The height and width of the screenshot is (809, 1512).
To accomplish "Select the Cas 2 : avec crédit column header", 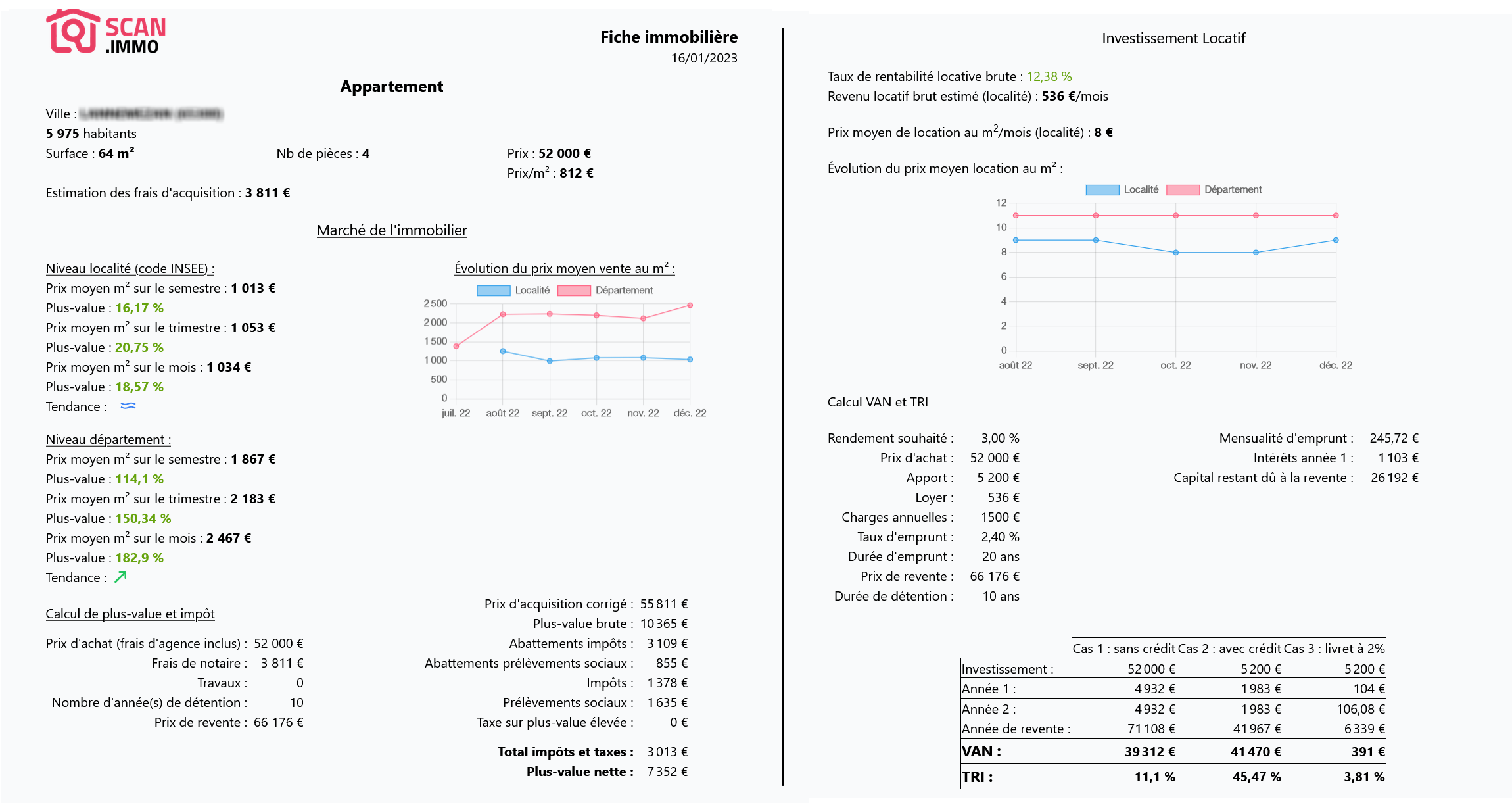I will click(1229, 649).
